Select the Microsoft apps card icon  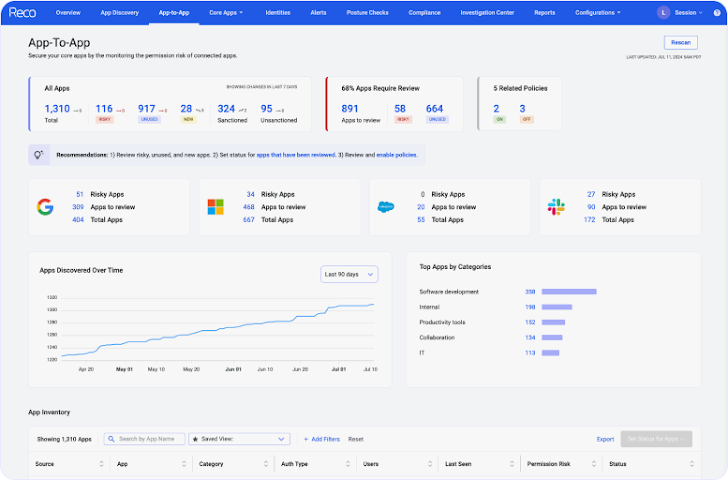215,207
